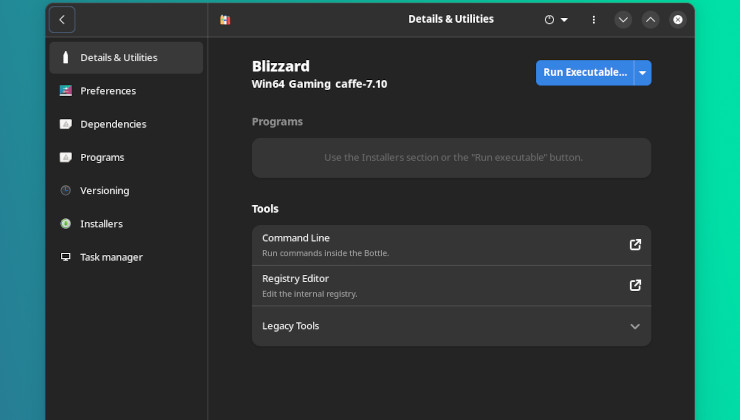Launch Command Line via external icon
Image resolution: width=740 pixels, height=420 pixels.
coord(635,245)
